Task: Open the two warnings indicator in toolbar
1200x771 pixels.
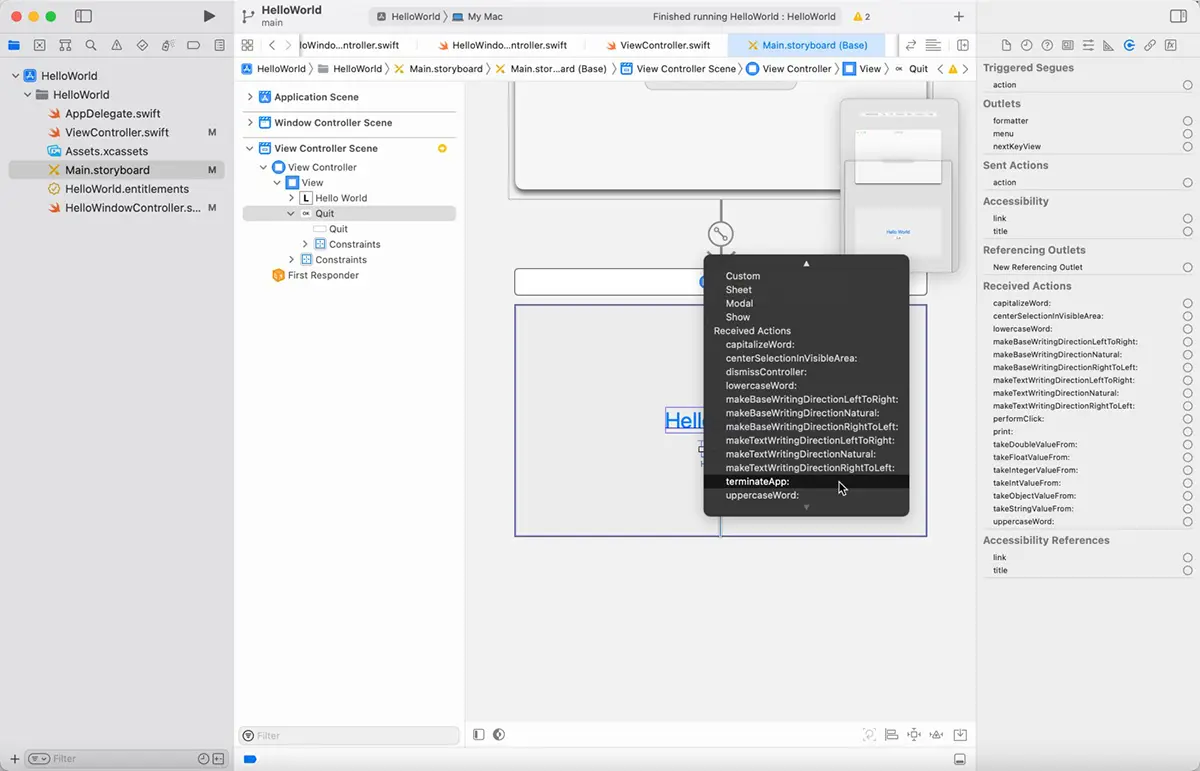Action: pos(861,17)
